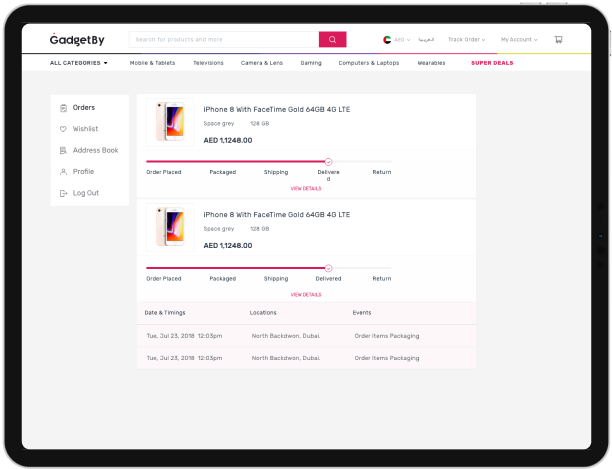
Task: Open second order's iPhone 8 title
Action: 277,215
